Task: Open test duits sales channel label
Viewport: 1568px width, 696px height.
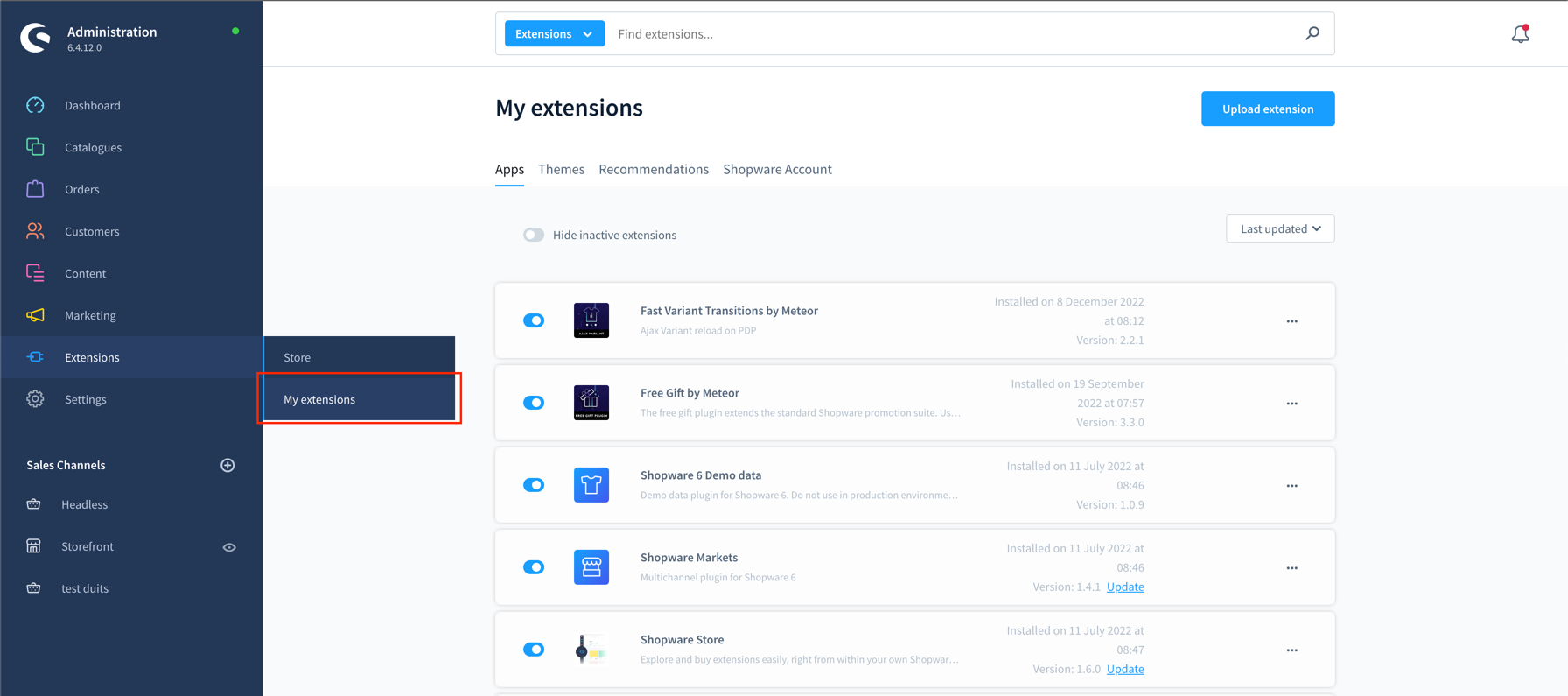Action: click(x=85, y=588)
